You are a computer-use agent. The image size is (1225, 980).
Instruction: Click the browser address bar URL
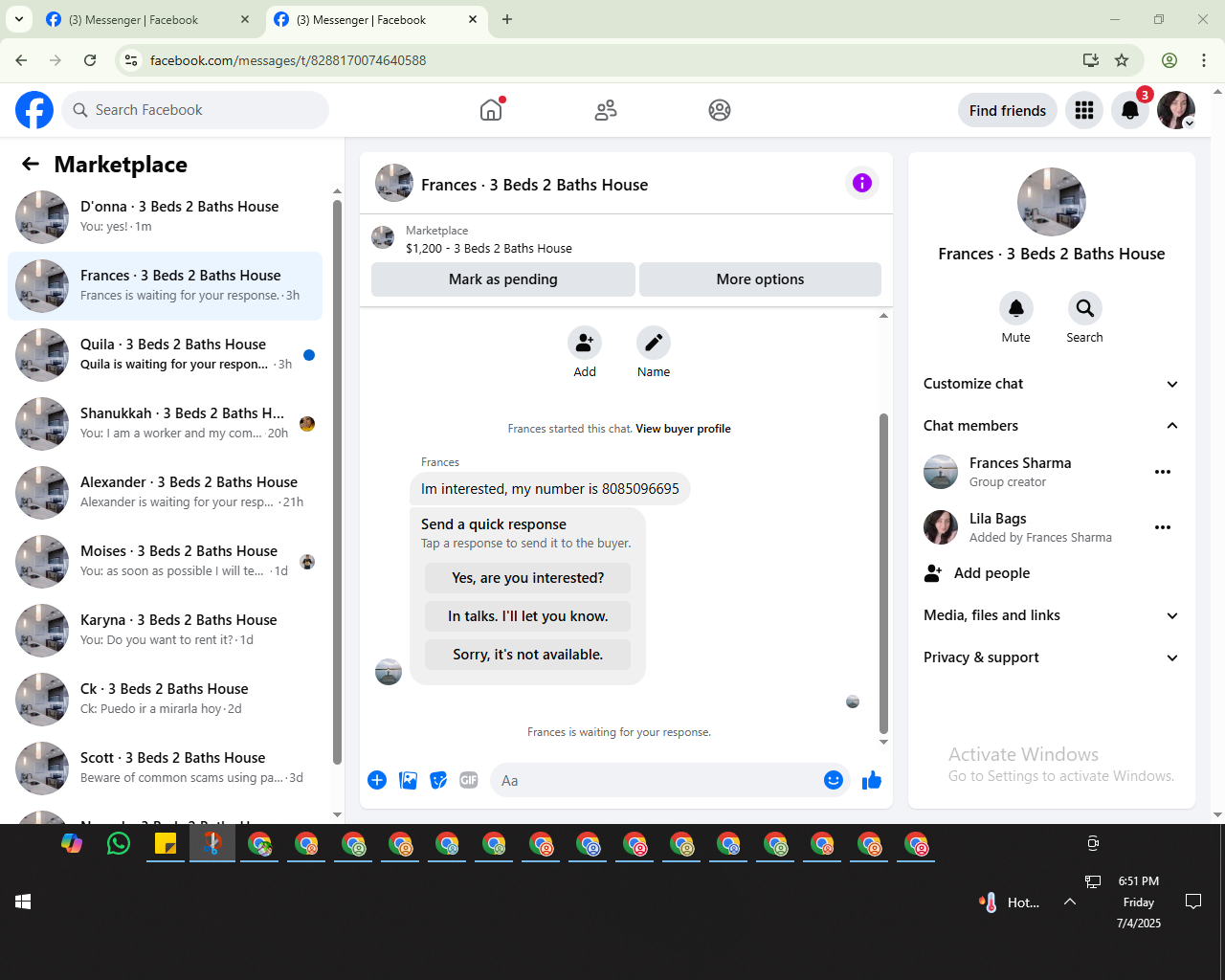click(x=288, y=60)
